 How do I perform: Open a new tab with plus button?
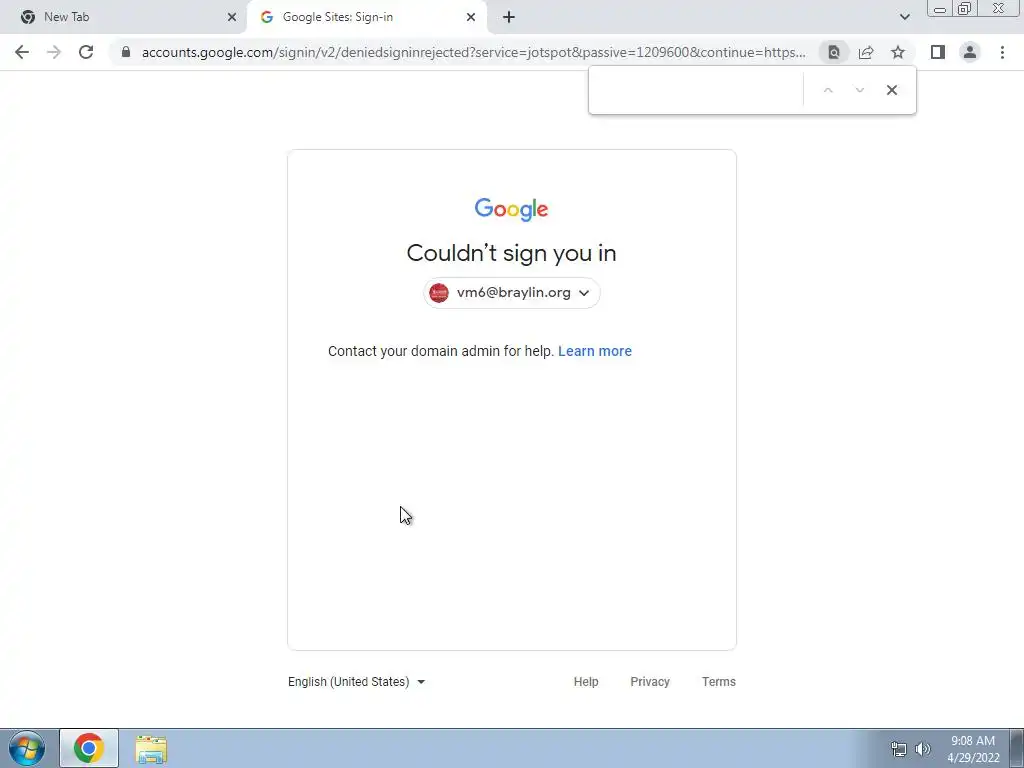(509, 17)
